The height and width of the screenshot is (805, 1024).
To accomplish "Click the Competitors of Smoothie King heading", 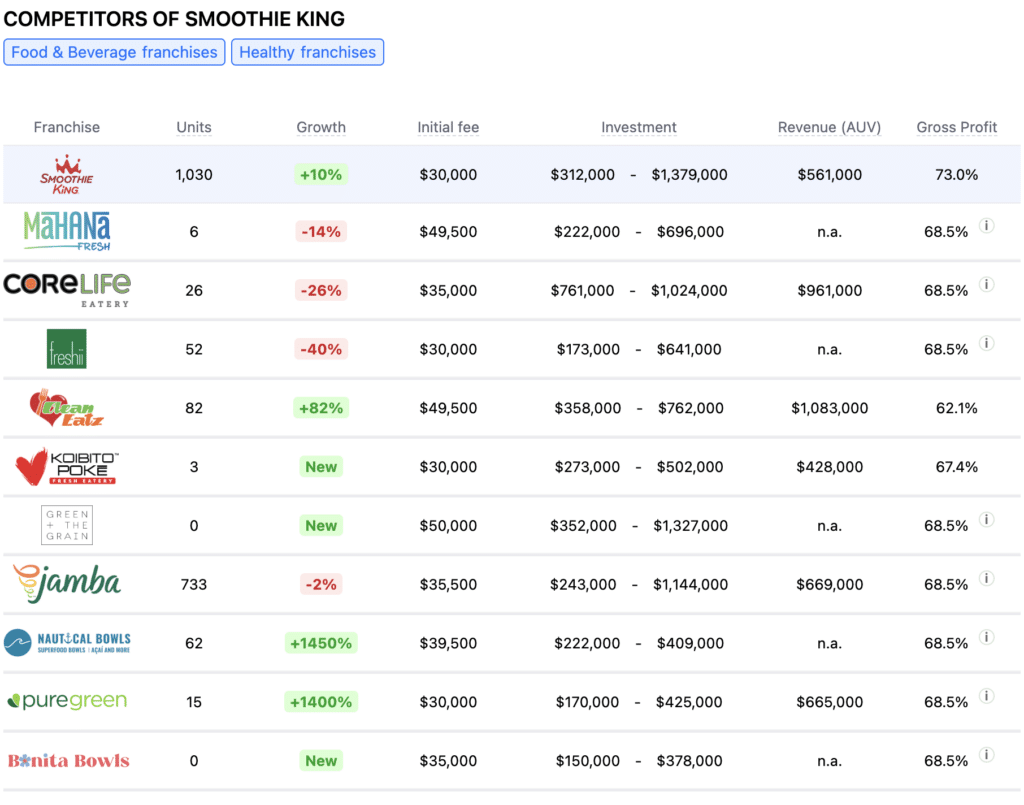I will click(x=174, y=19).
